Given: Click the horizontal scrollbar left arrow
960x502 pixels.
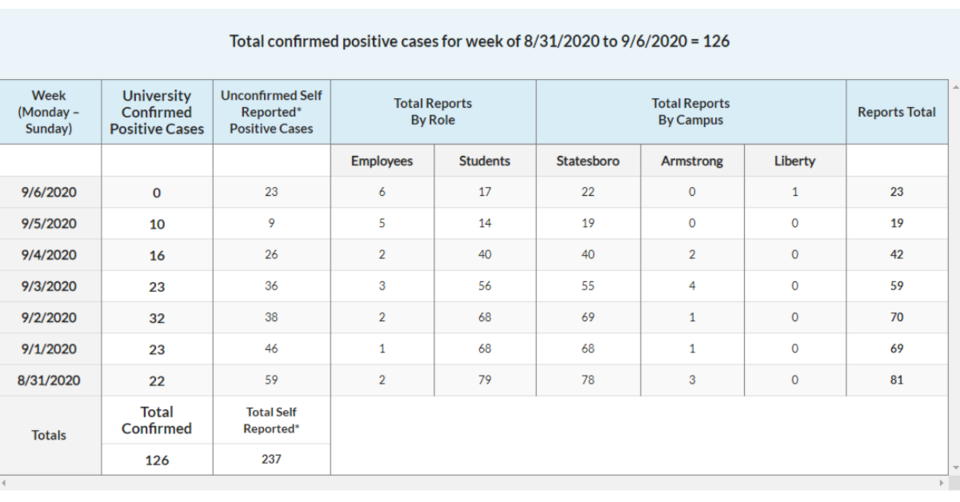Looking at the screenshot, I should [4, 483].
